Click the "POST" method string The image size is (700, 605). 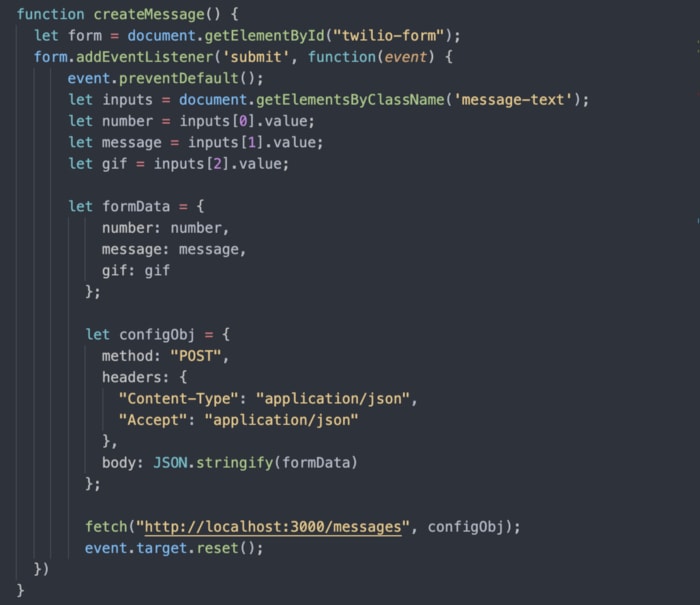tap(196, 356)
